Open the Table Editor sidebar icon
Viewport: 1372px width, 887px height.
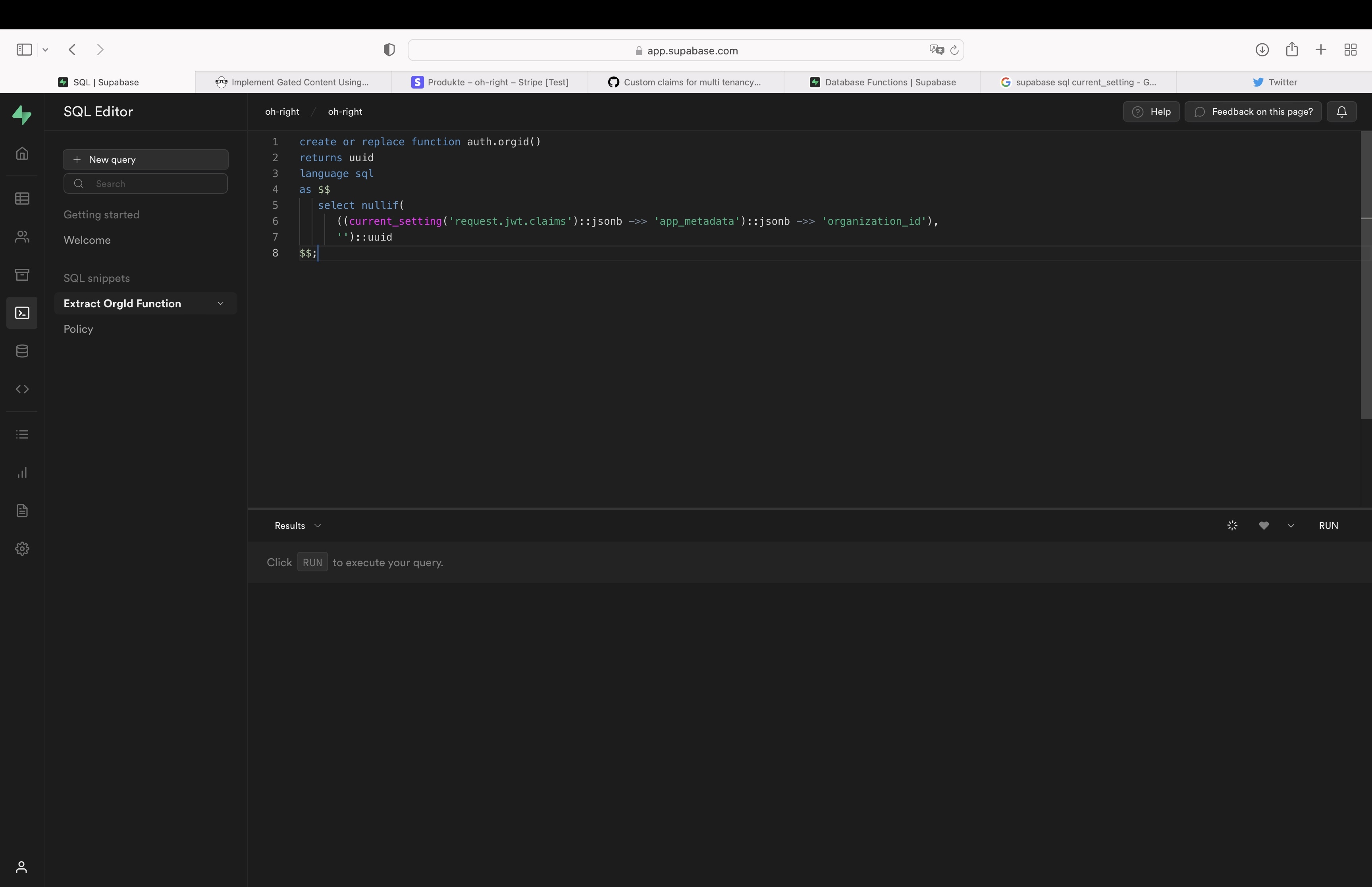click(22, 199)
